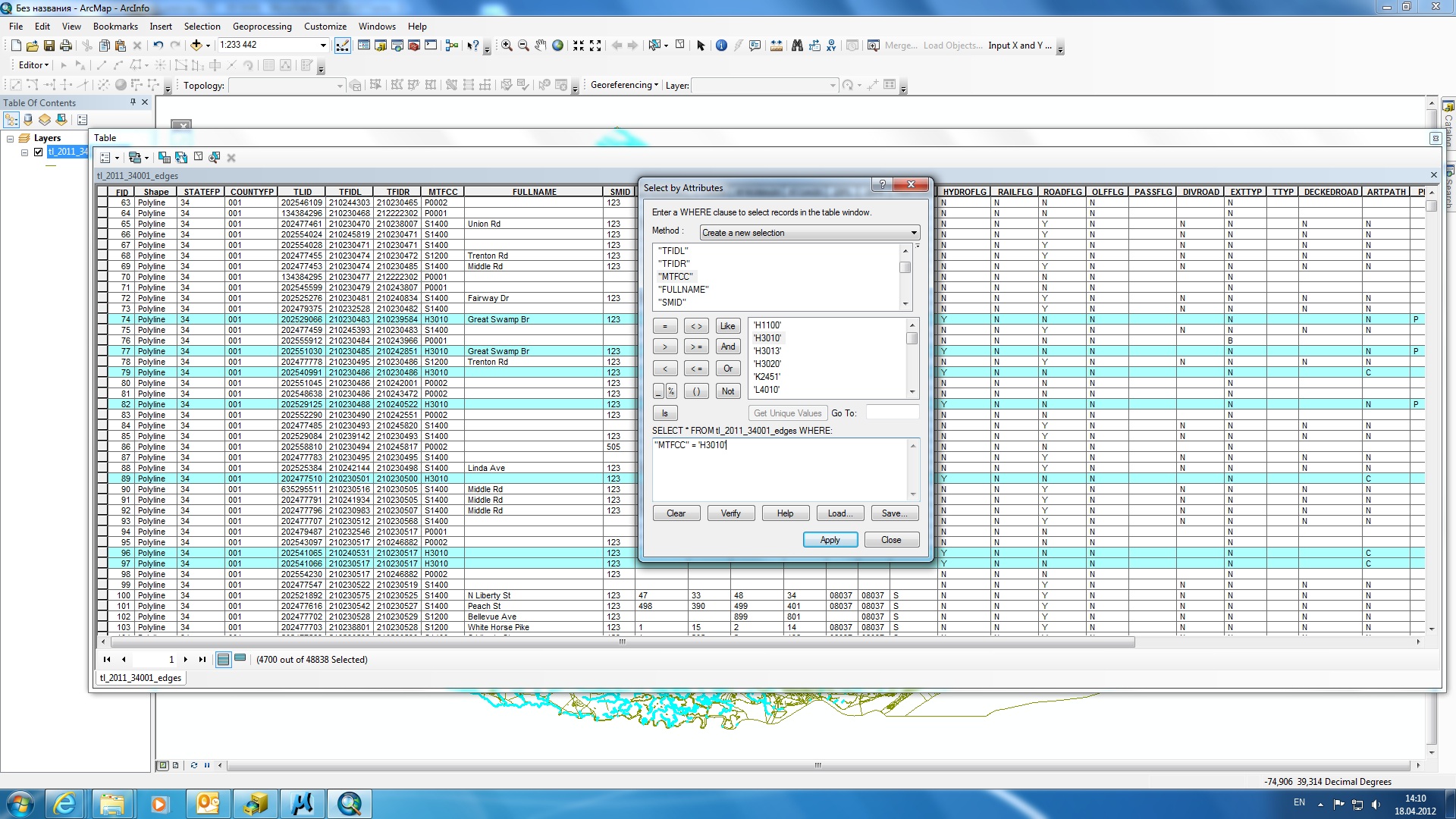Expand the Method dropdown in dialog

pyautogui.click(x=914, y=233)
